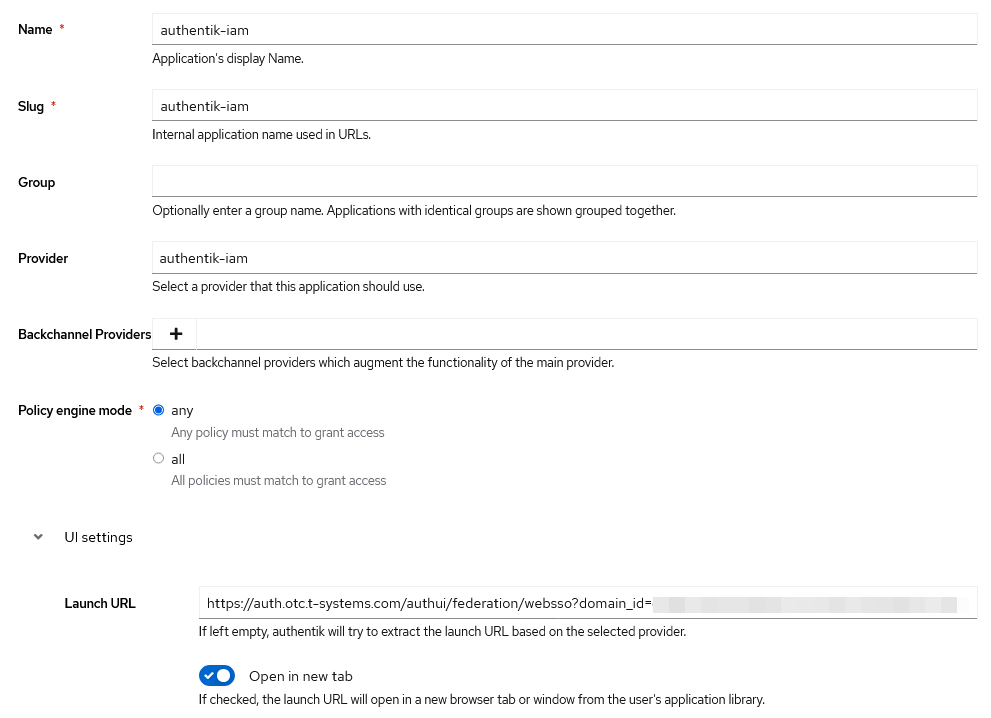This screenshot has height=718, width=991.
Task: Click the "Provider" field label
Action: [43, 258]
